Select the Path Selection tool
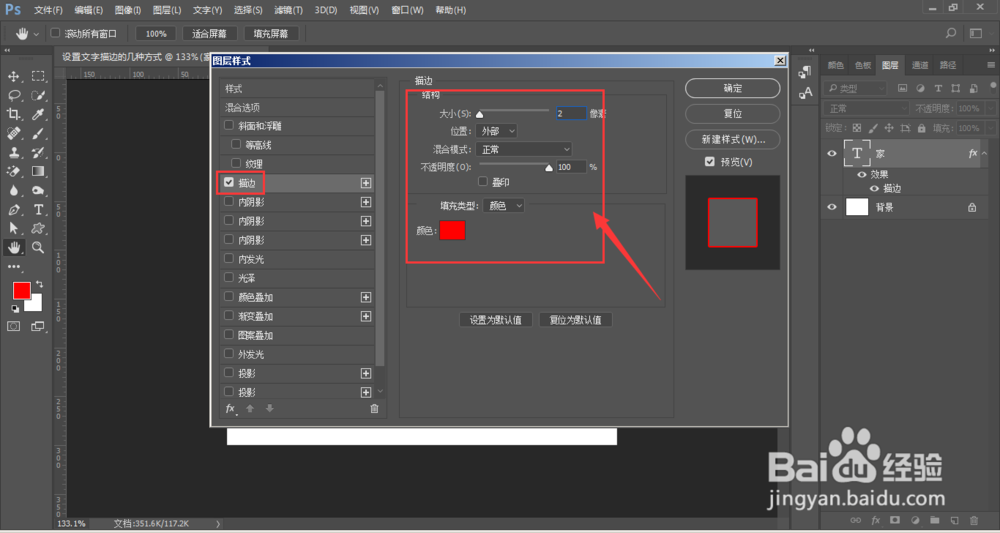1000x533 pixels. (13, 228)
